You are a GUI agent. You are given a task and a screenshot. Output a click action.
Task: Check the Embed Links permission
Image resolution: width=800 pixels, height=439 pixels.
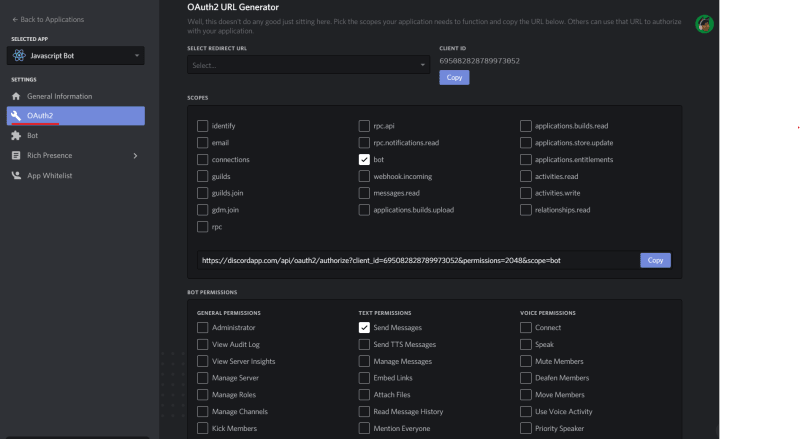click(364, 378)
